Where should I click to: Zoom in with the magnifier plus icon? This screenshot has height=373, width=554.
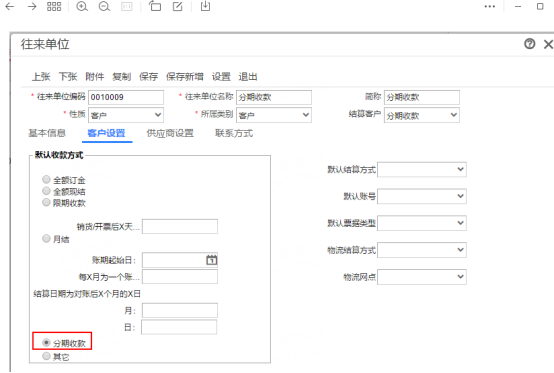click(x=82, y=6)
